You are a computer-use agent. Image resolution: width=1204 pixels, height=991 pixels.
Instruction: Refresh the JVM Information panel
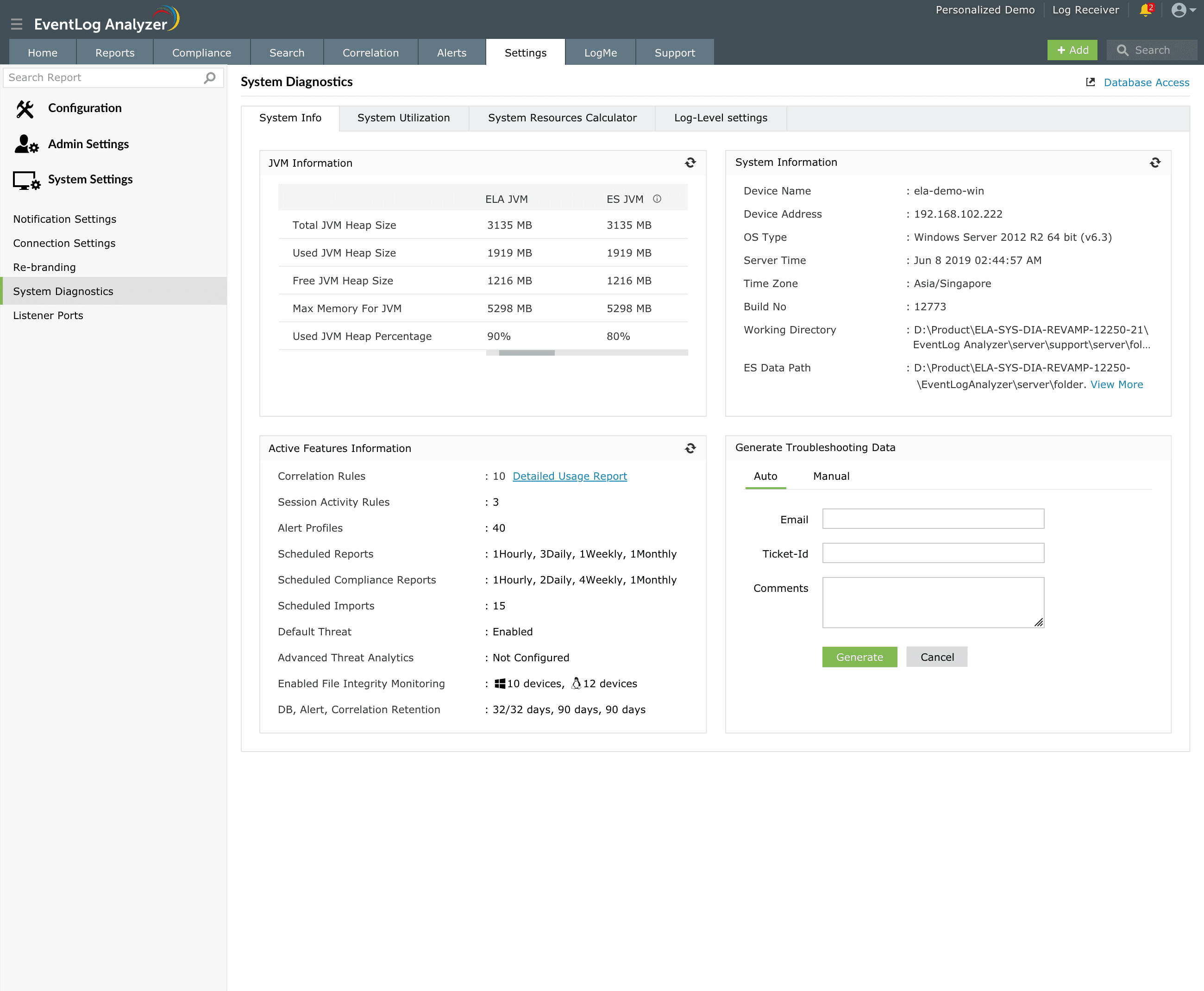(x=690, y=163)
